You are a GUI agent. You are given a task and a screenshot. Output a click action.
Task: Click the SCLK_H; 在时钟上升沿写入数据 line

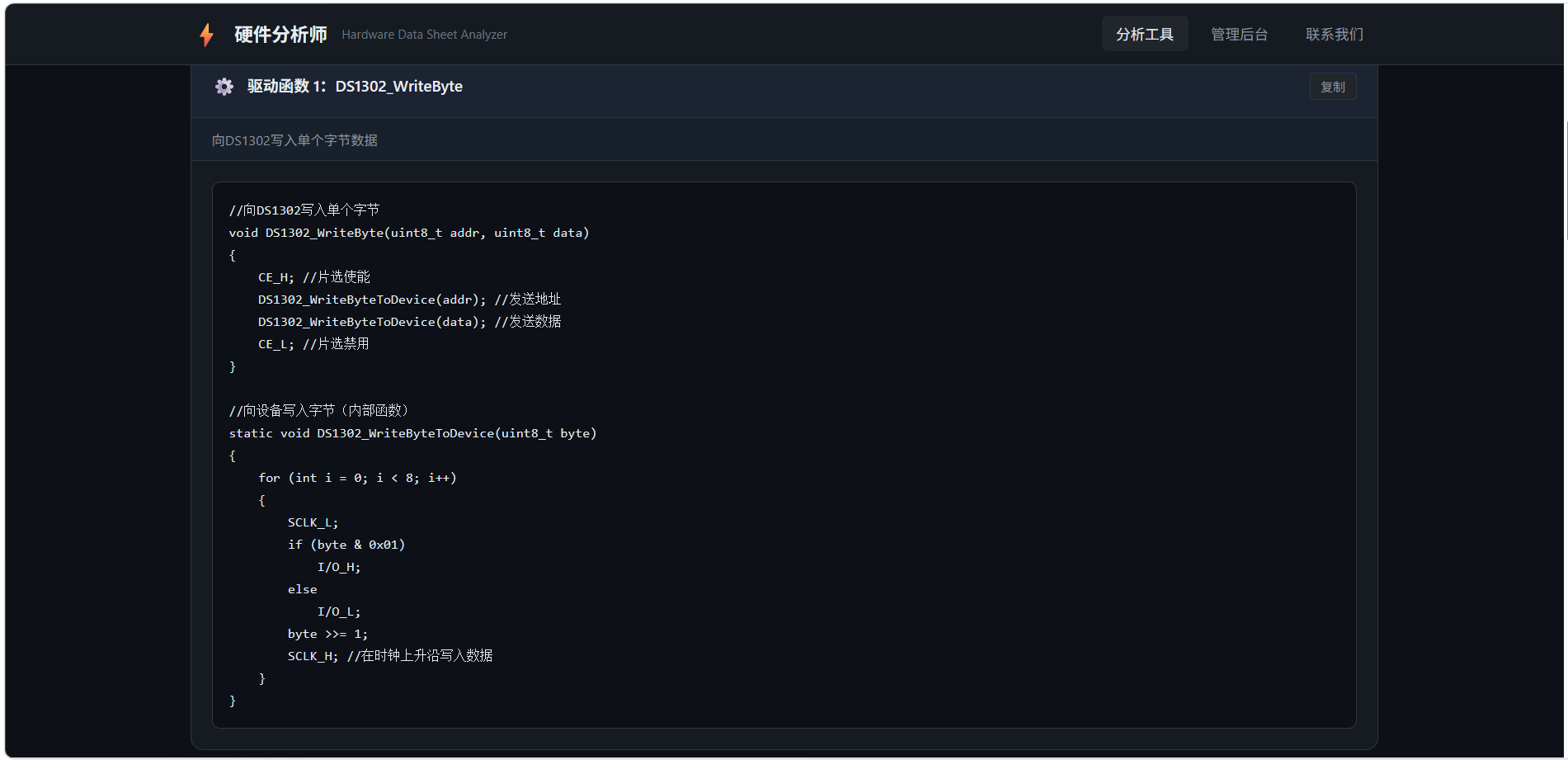pos(390,656)
